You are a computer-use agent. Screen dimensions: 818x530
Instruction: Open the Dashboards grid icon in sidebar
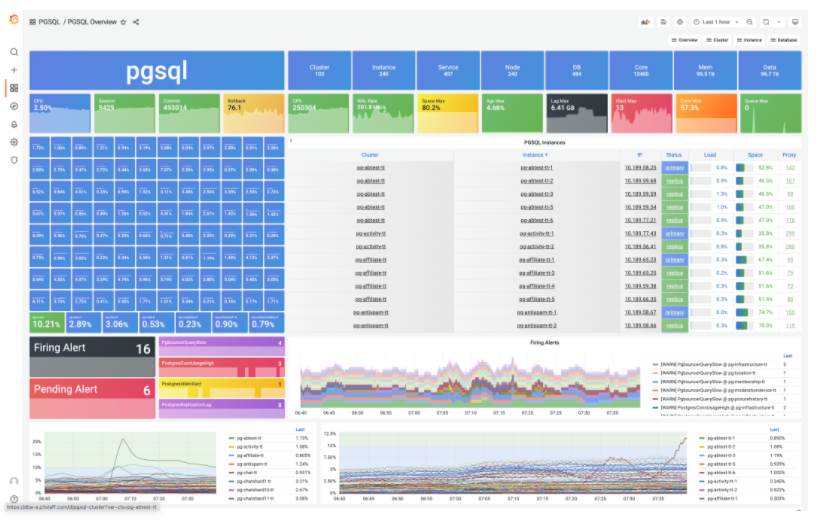point(14,88)
